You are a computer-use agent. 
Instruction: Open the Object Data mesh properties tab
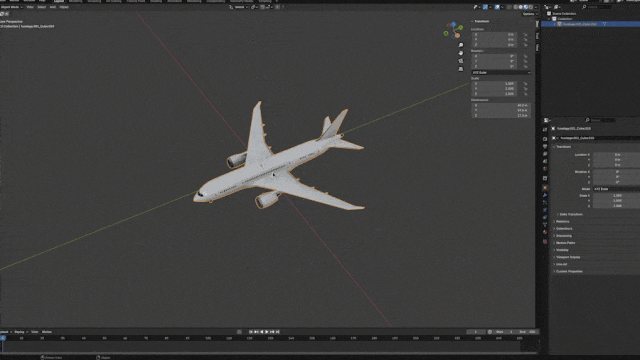tap(545, 224)
